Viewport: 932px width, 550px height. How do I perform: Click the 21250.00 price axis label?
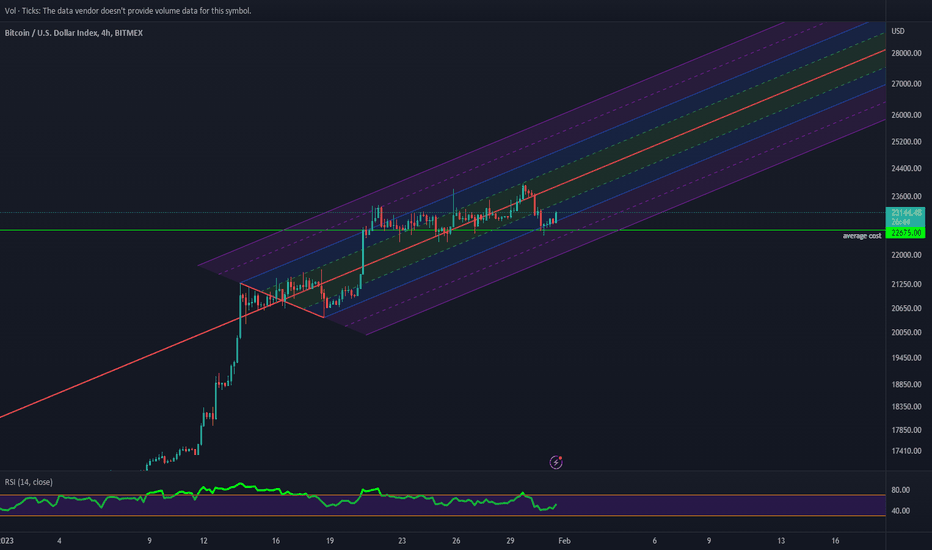[906, 284]
